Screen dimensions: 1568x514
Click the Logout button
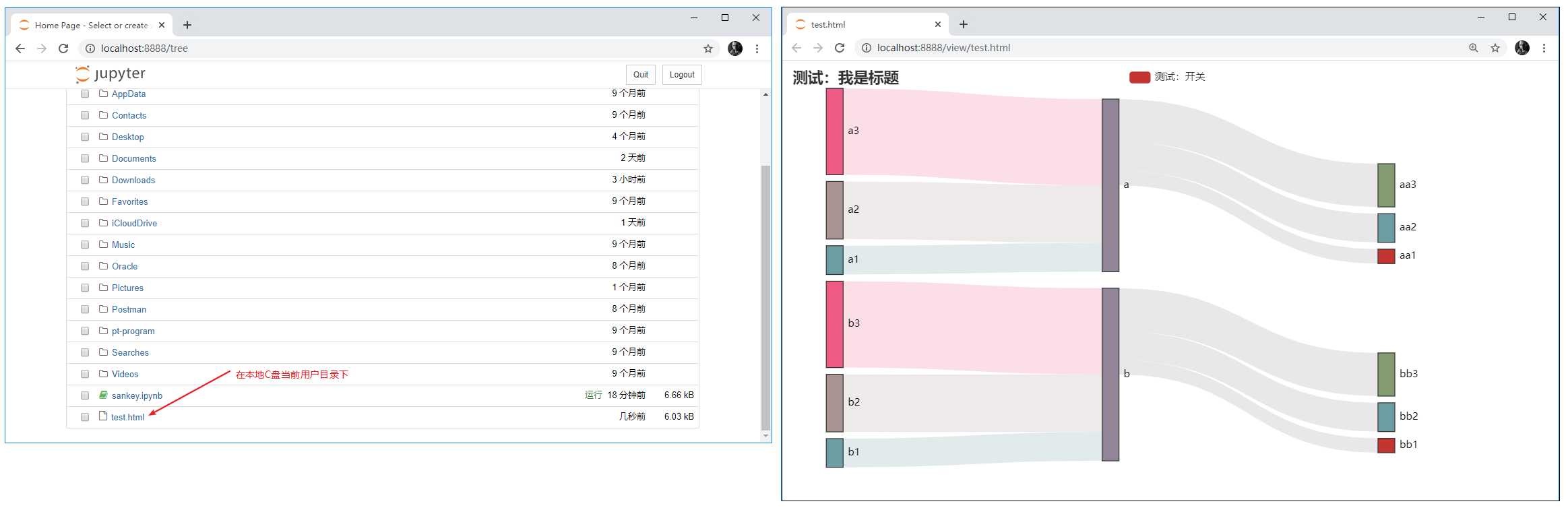pyautogui.click(x=681, y=75)
